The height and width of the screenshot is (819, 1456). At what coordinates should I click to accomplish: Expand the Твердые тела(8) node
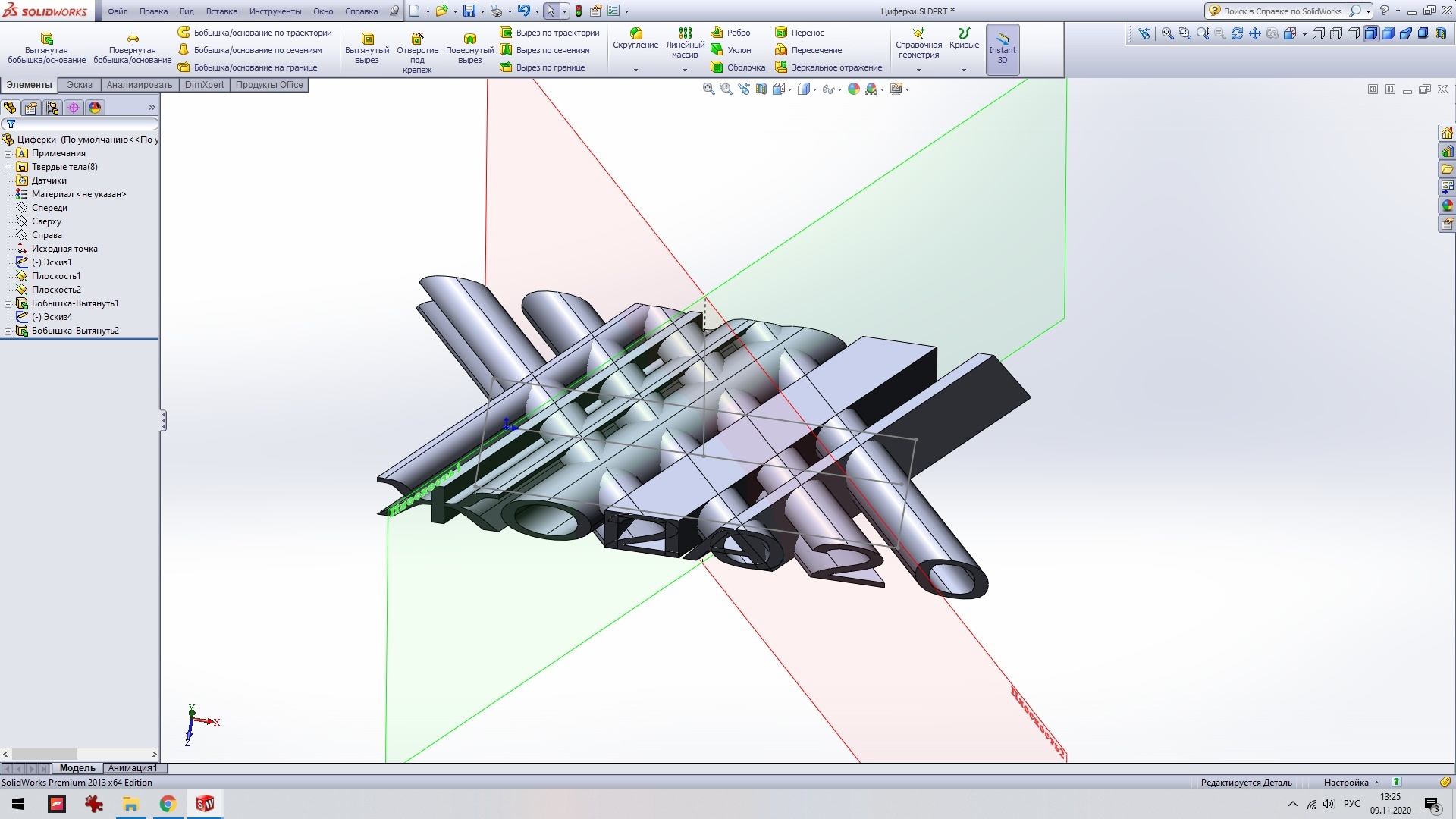(8, 167)
